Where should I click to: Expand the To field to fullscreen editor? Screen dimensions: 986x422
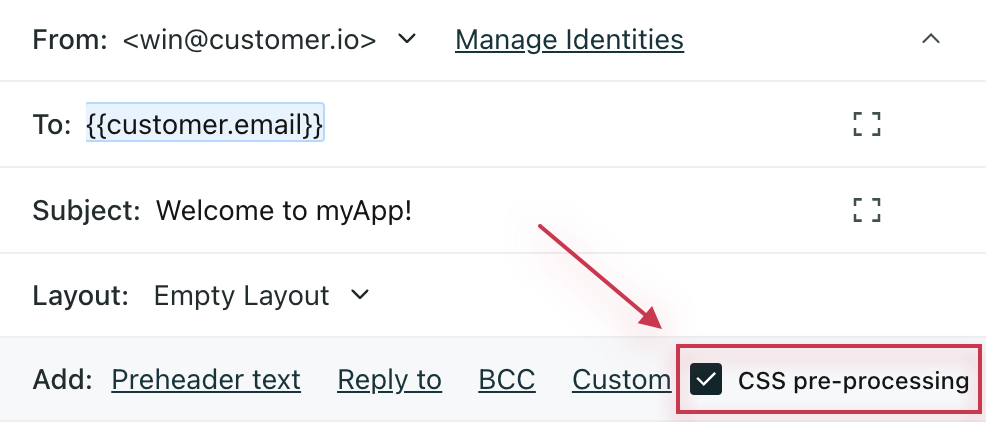(x=867, y=125)
